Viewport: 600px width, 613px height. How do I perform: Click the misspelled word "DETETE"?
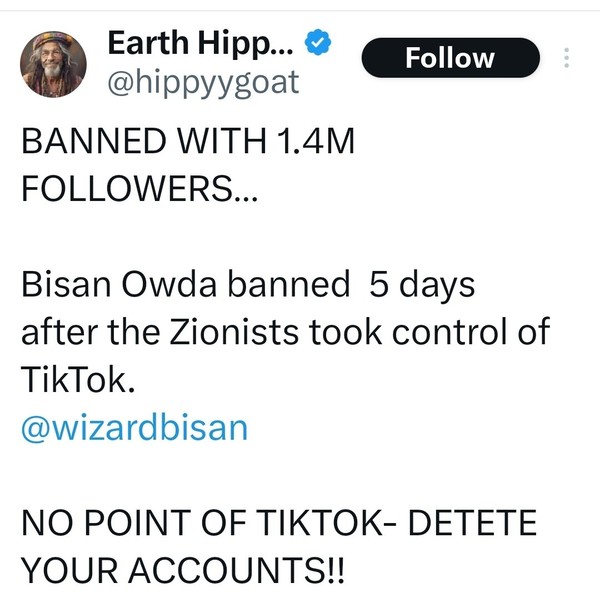click(x=467, y=523)
